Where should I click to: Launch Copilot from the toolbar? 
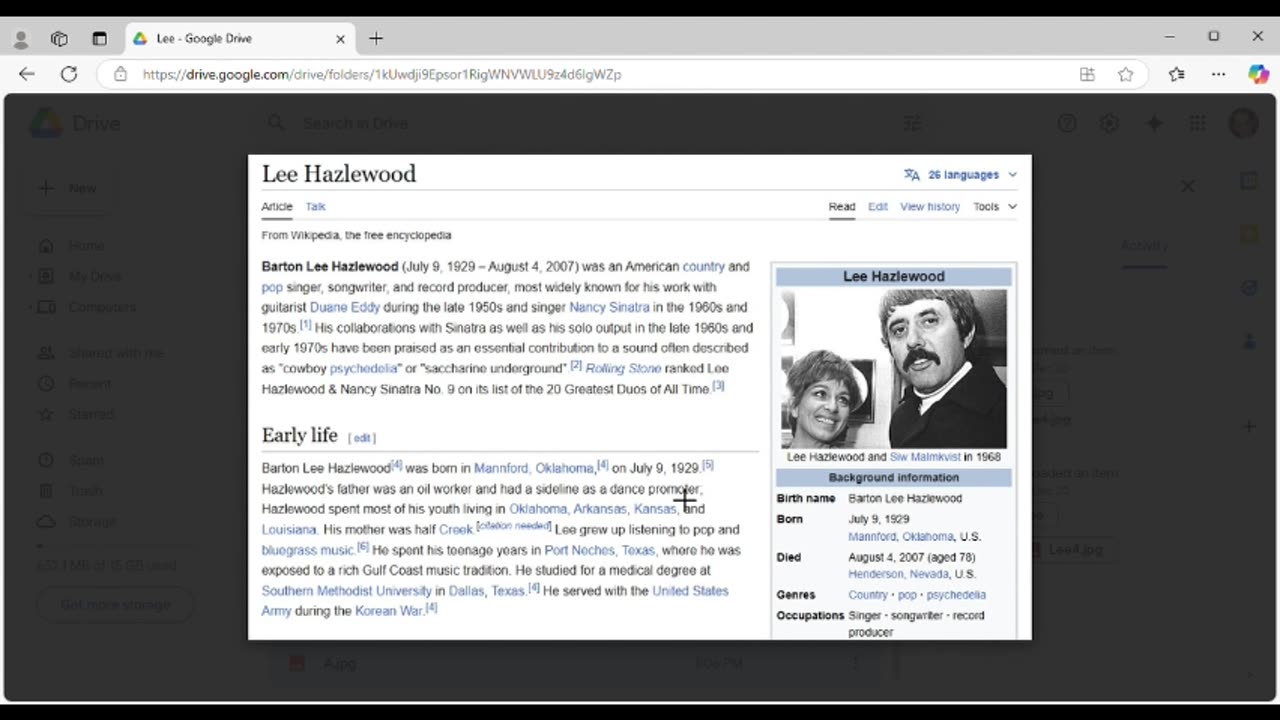click(x=1258, y=74)
